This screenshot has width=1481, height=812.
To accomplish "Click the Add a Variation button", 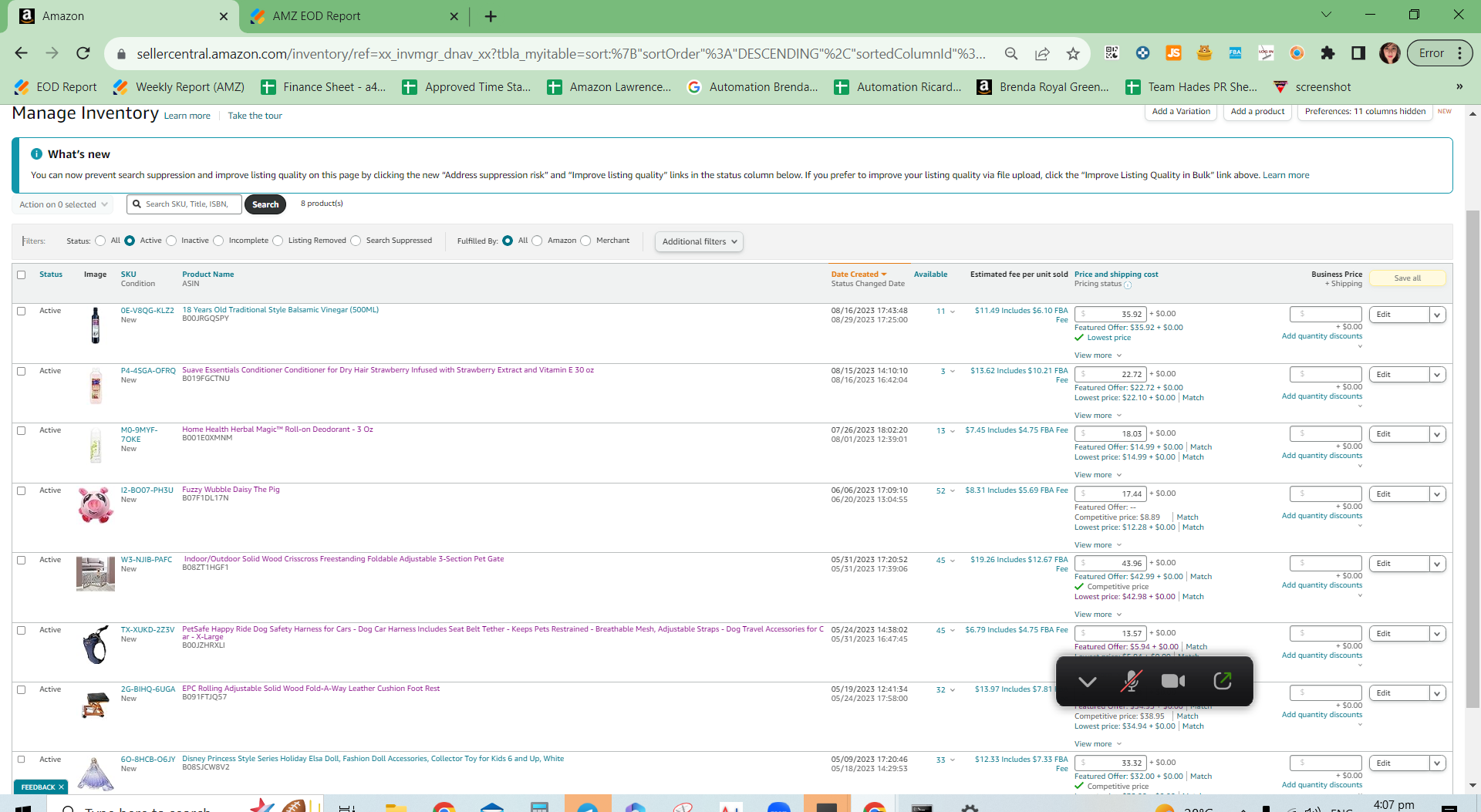I will [x=1181, y=112].
